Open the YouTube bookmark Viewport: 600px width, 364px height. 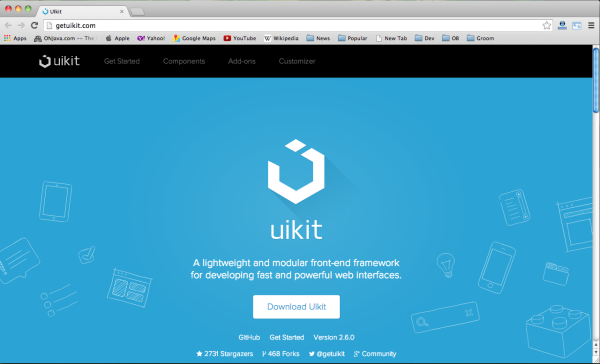point(240,38)
